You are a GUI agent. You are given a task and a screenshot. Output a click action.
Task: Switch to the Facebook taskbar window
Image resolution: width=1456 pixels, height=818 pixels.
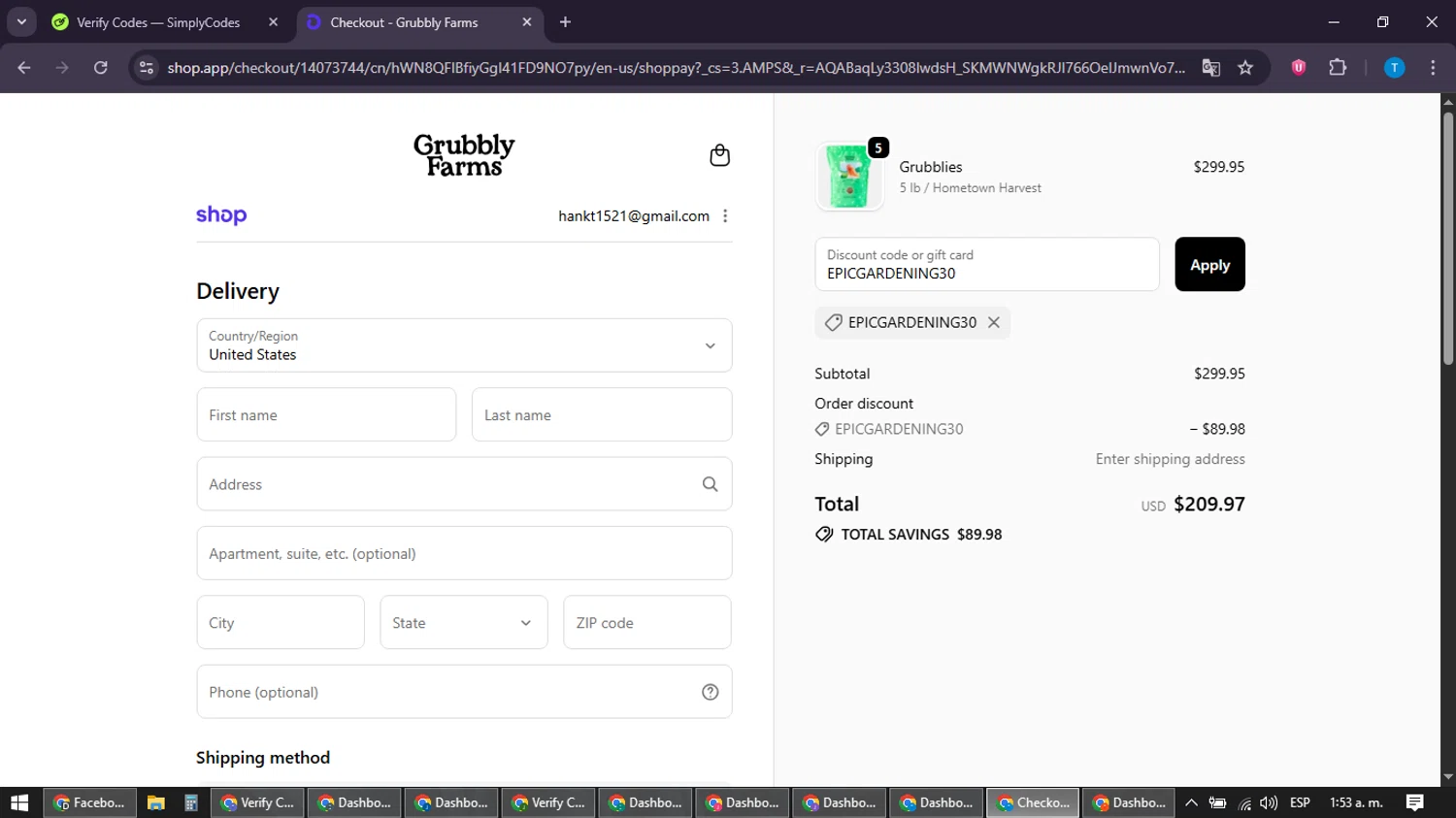[x=89, y=802]
